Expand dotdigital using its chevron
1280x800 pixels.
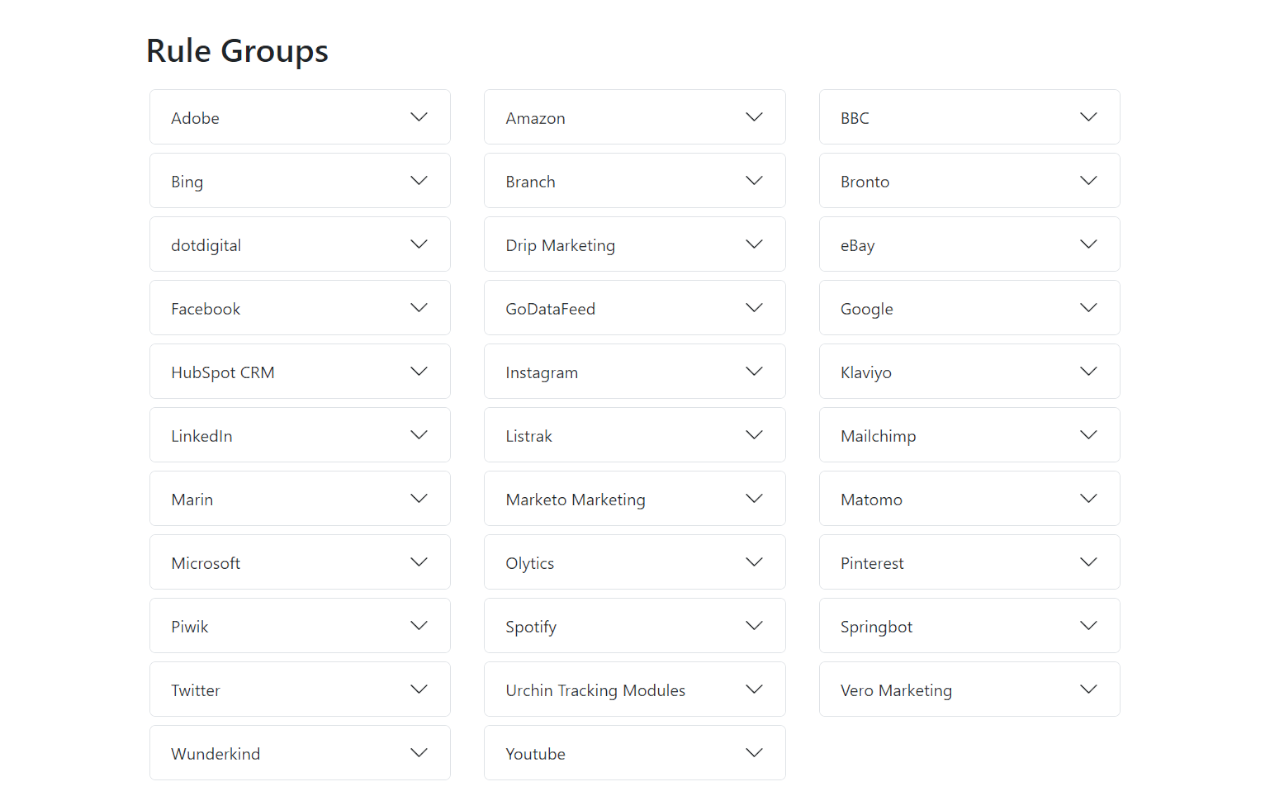pos(419,245)
